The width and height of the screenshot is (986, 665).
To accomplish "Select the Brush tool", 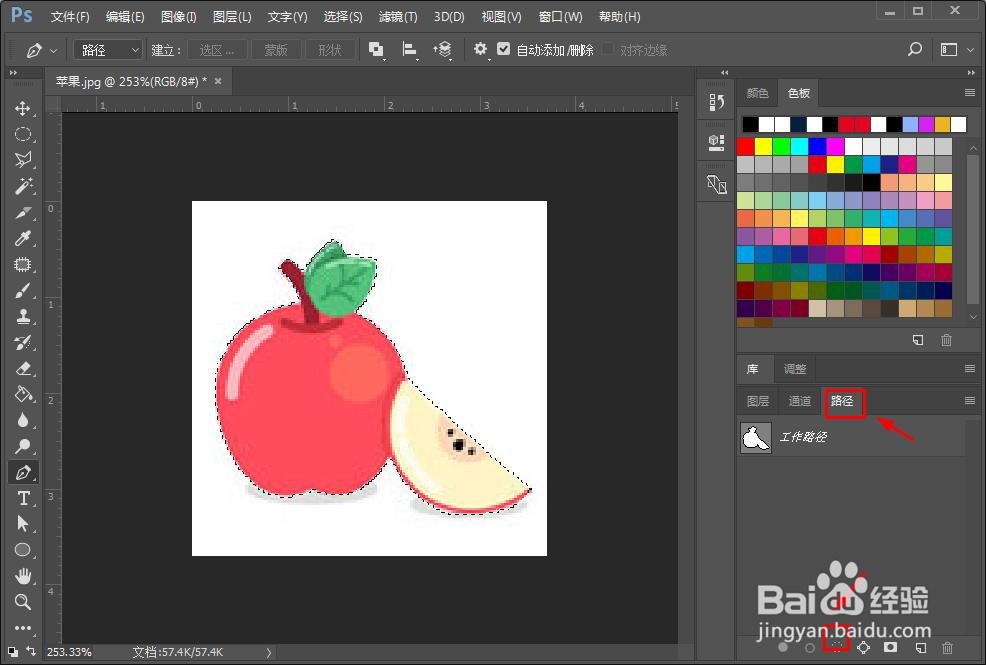I will 23,290.
